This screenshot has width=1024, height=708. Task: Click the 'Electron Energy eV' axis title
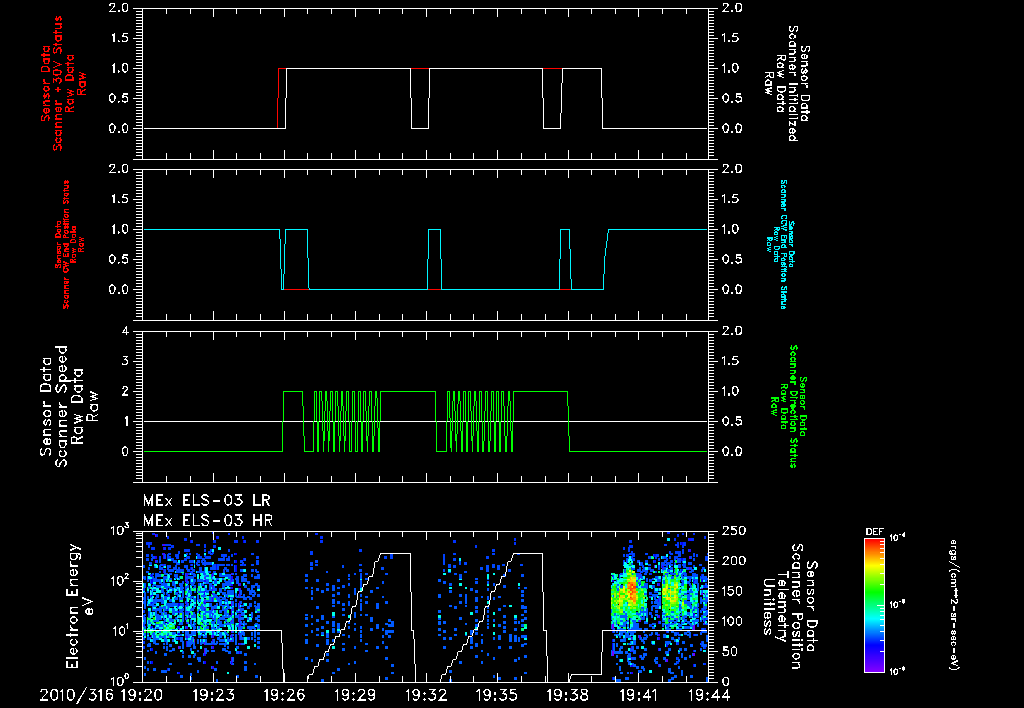81,606
